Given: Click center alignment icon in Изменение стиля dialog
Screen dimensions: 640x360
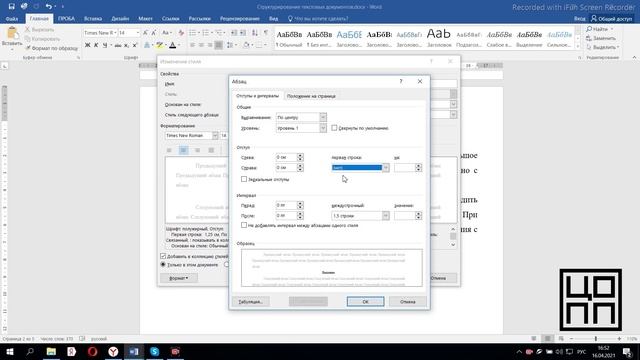Looking at the screenshot, I should tap(183, 150).
